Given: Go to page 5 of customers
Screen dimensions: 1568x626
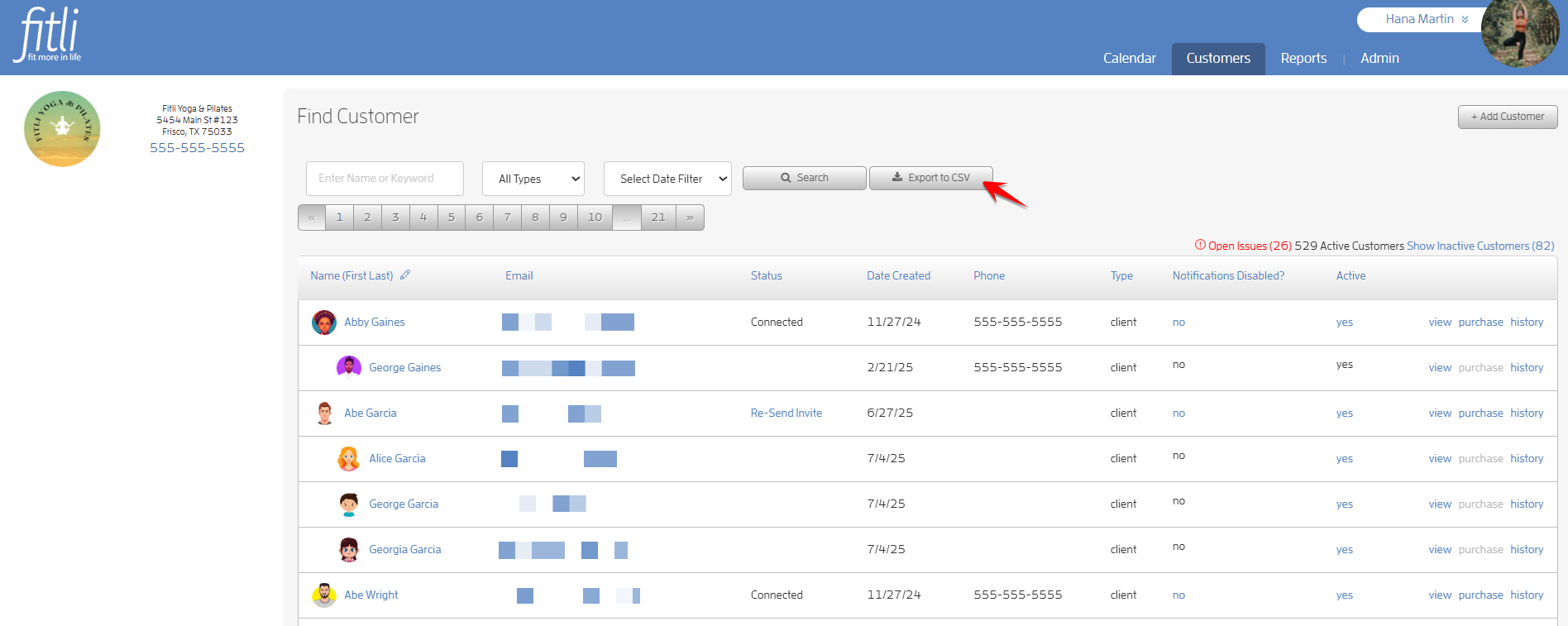Looking at the screenshot, I should [452, 217].
